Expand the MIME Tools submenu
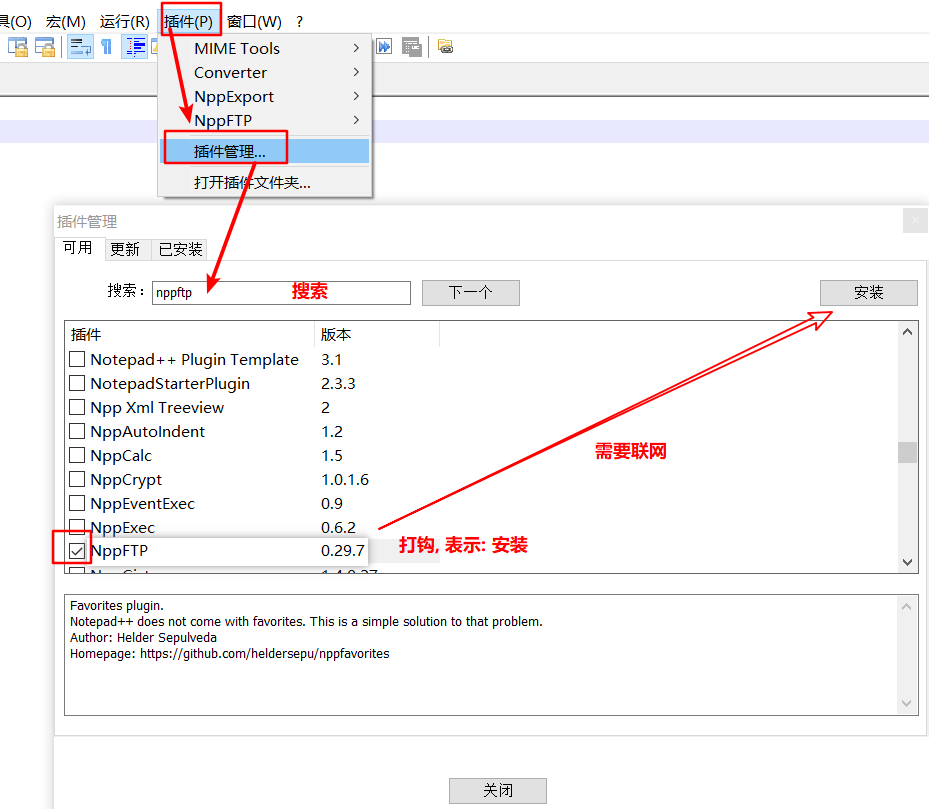The height and width of the screenshot is (809, 929). 265,48
